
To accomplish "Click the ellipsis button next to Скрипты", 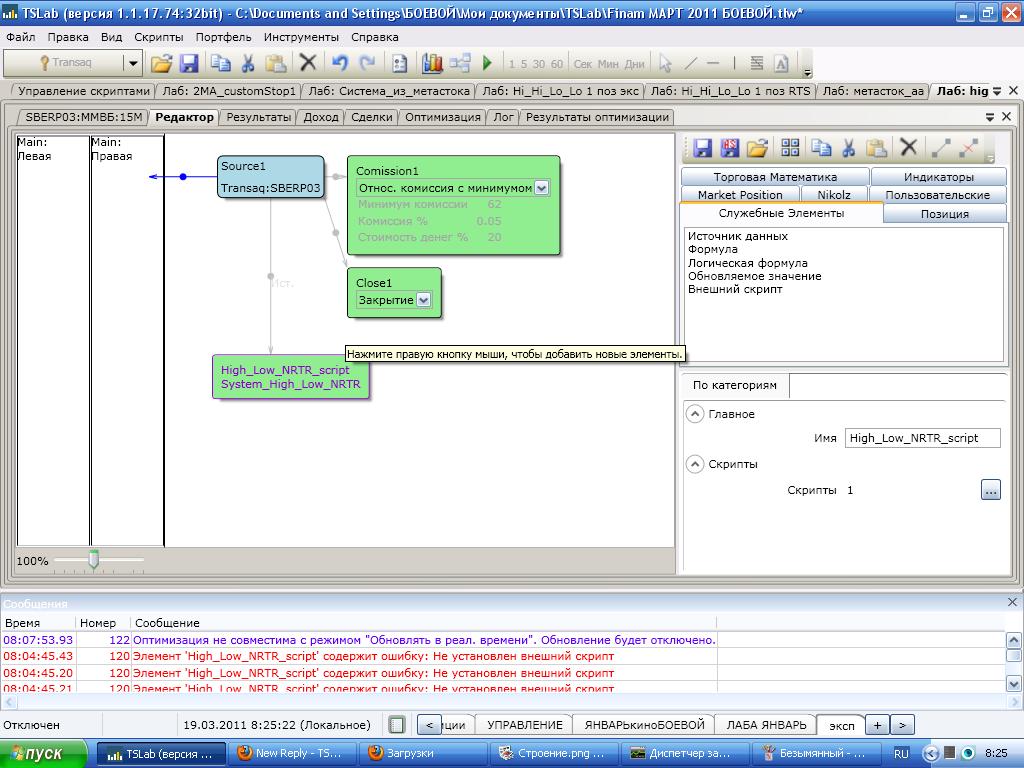I will tap(990, 490).
